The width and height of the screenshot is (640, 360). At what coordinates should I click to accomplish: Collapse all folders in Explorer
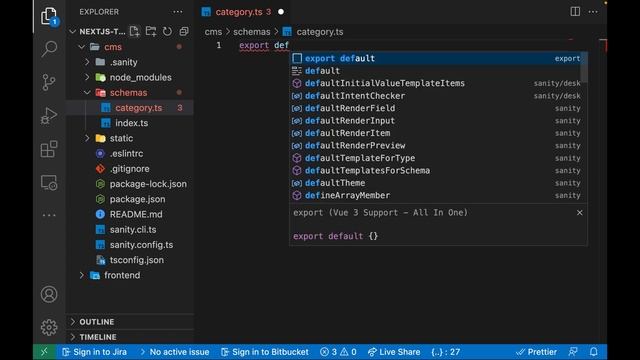coord(184,31)
